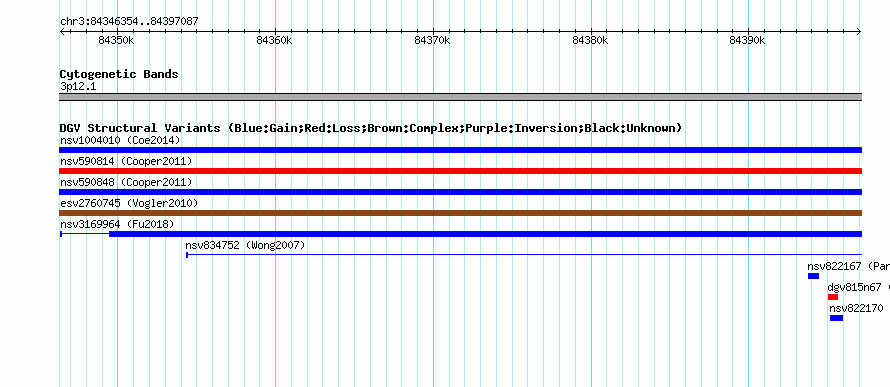Open the nsv3169964 (Fu2018) label
The width and height of the screenshot is (890, 387).
(x=117, y=224)
